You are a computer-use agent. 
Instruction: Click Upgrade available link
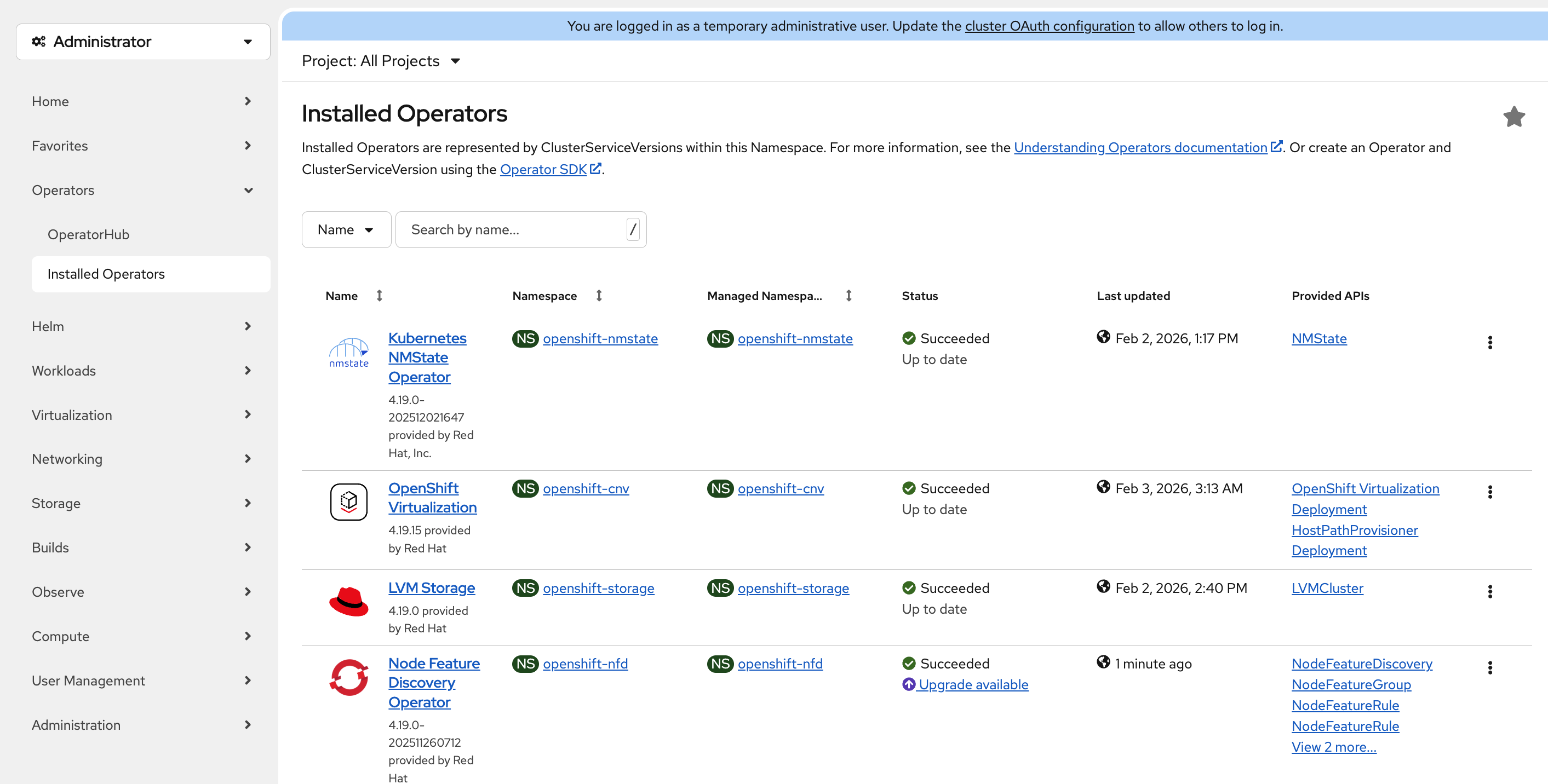tap(973, 684)
